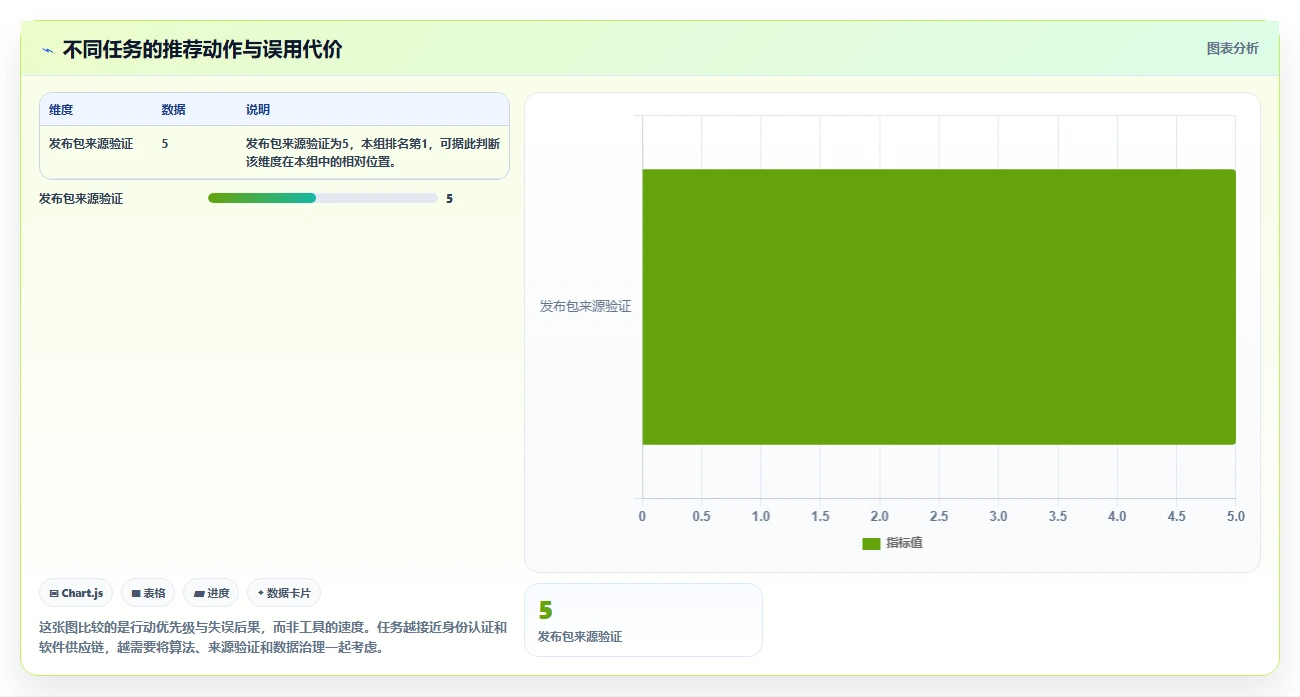Select the 表格 tag chip
This screenshot has height=697, width=1300.
pos(148,593)
